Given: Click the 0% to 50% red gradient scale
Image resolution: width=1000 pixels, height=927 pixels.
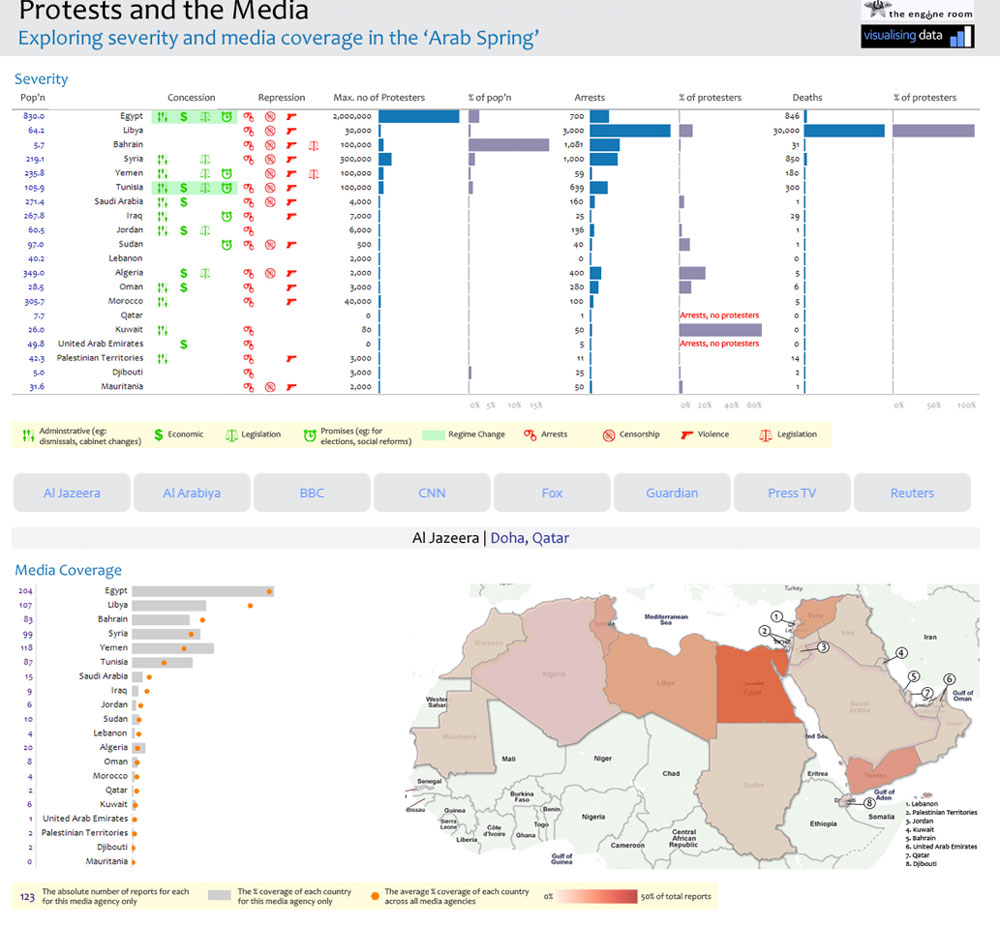Looking at the screenshot, I should pyautogui.click(x=597, y=896).
